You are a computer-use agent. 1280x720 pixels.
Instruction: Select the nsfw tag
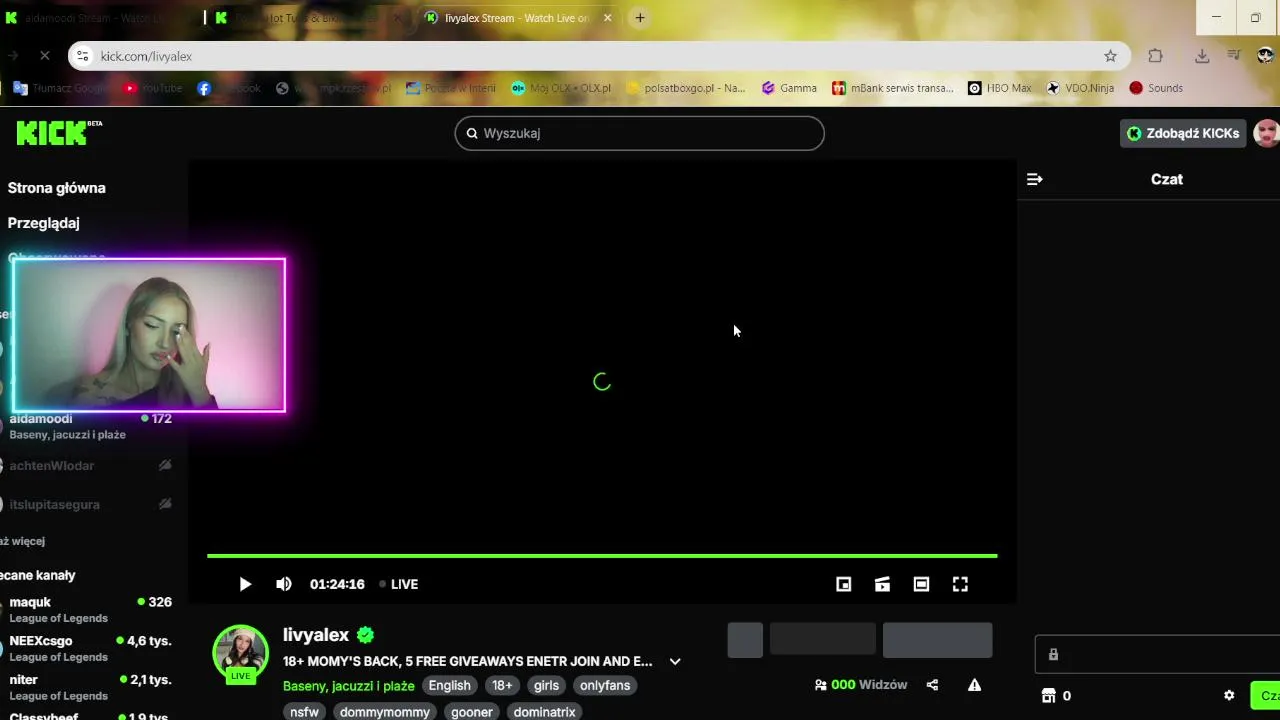tap(304, 712)
